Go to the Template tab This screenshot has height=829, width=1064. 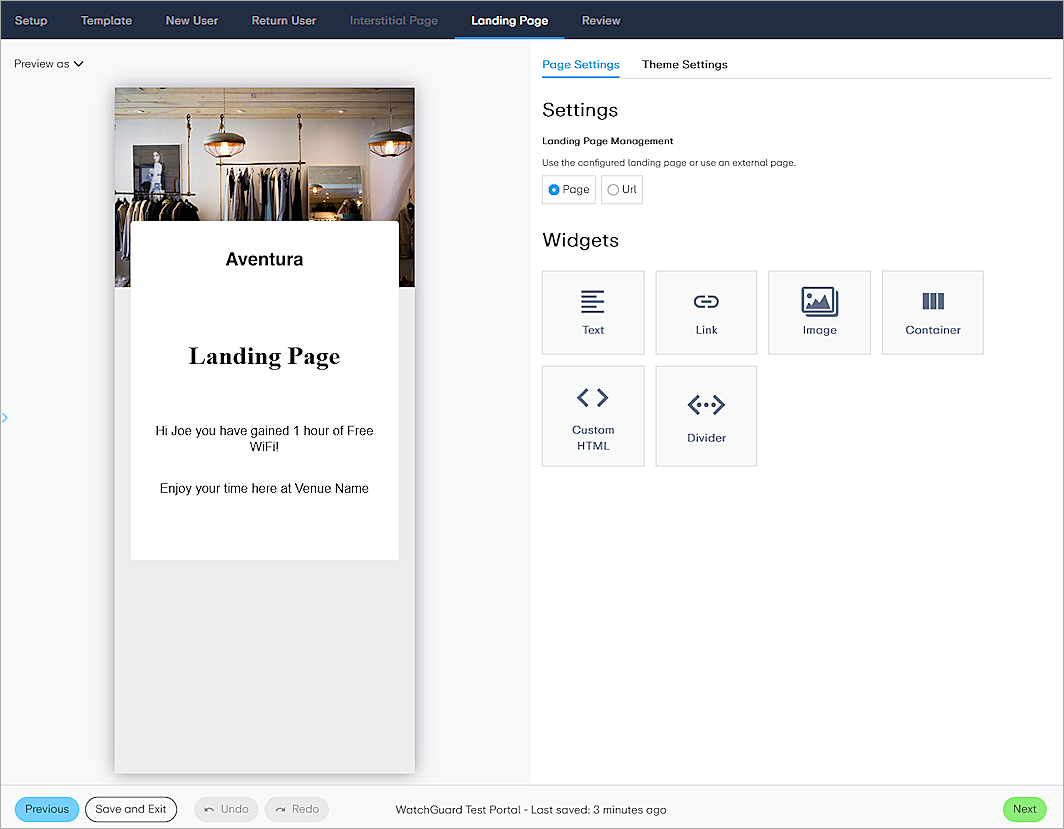pos(106,20)
